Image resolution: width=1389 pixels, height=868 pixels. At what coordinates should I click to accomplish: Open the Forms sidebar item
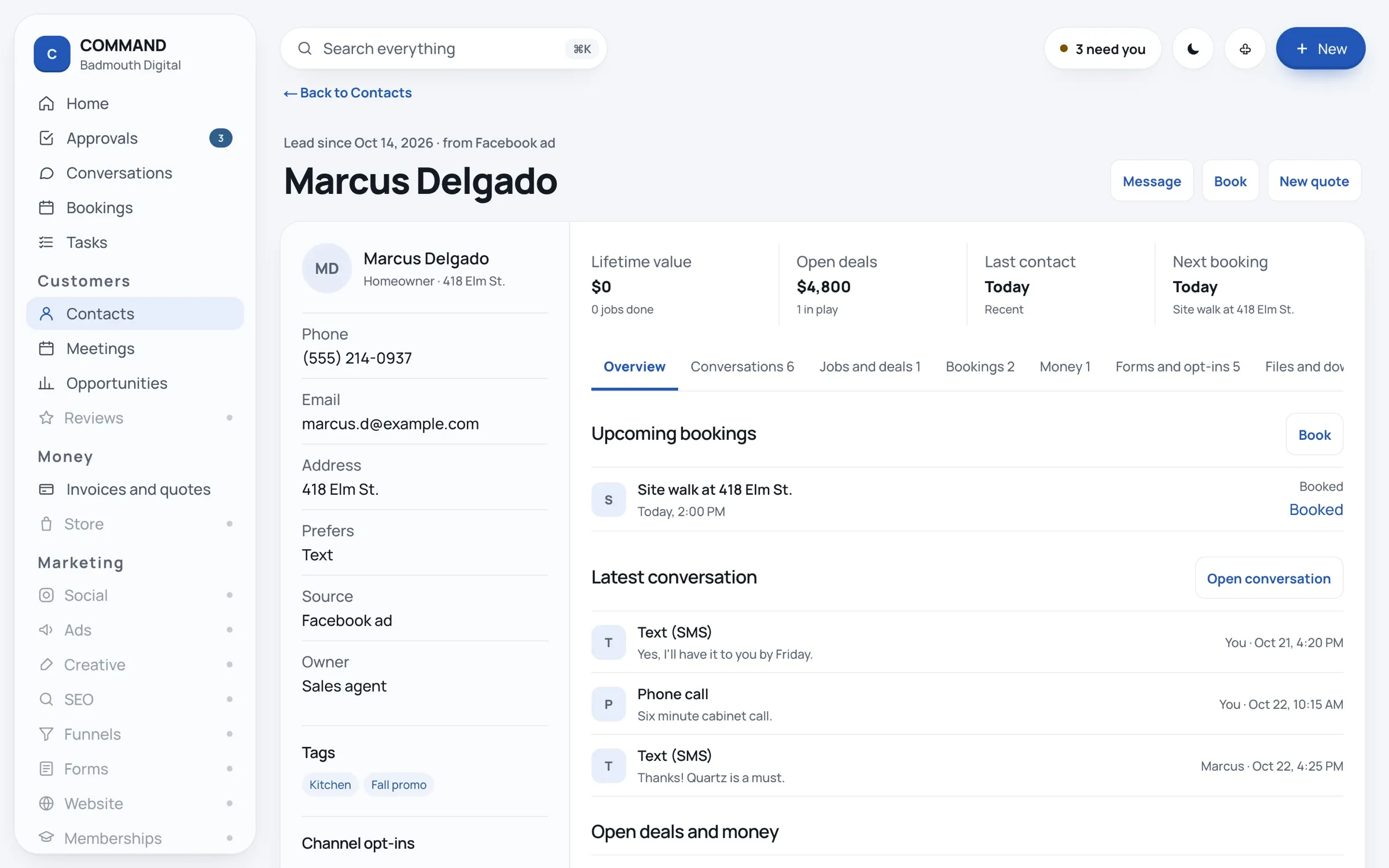(x=135, y=769)
